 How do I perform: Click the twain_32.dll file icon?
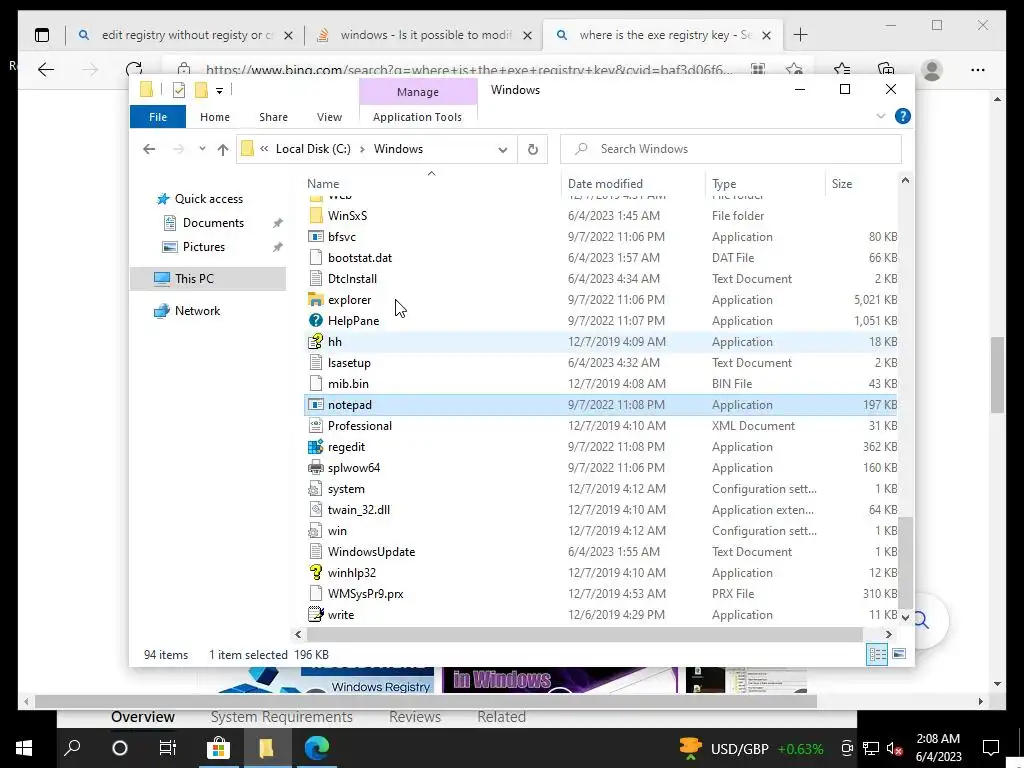315,509
